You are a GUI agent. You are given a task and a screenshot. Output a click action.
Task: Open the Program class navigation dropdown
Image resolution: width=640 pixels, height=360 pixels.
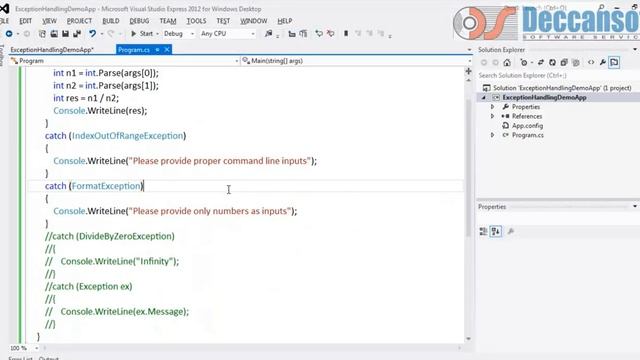pyautogui.click(x=124, y=61)
